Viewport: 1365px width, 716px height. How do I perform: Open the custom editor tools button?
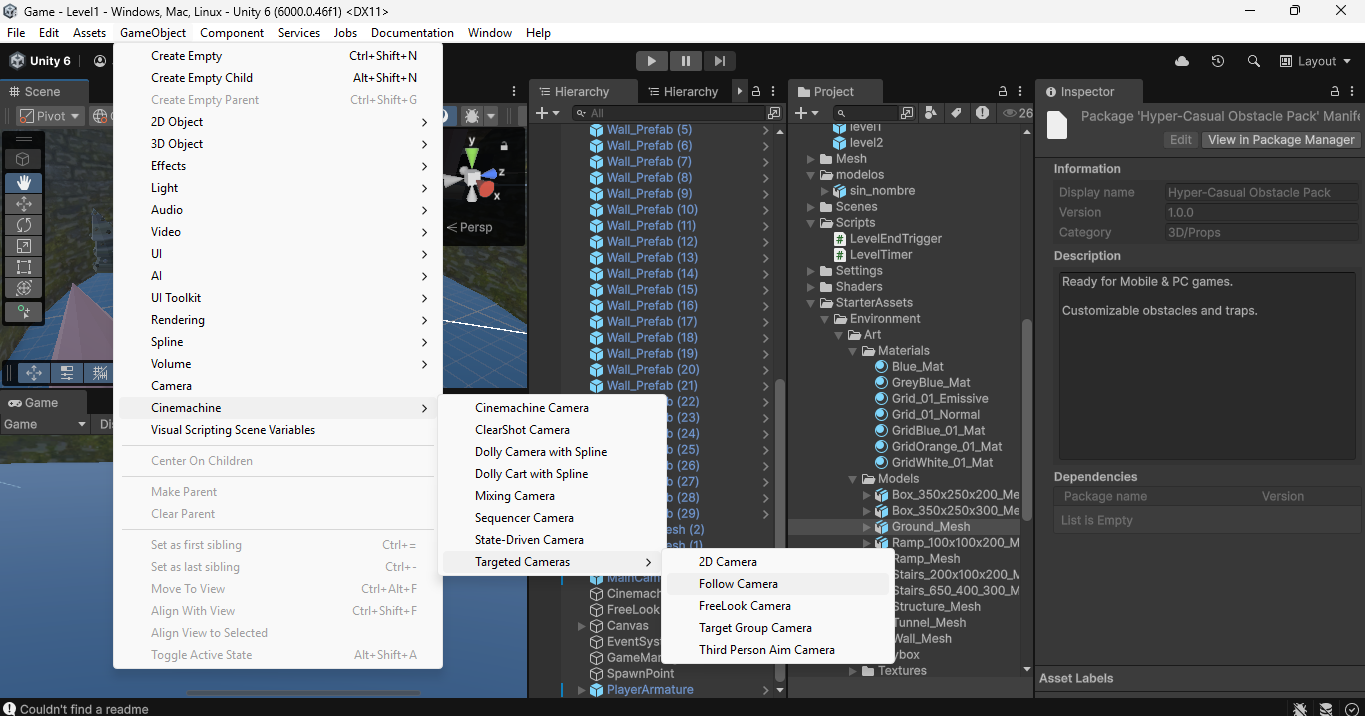[x=23, y=312]
